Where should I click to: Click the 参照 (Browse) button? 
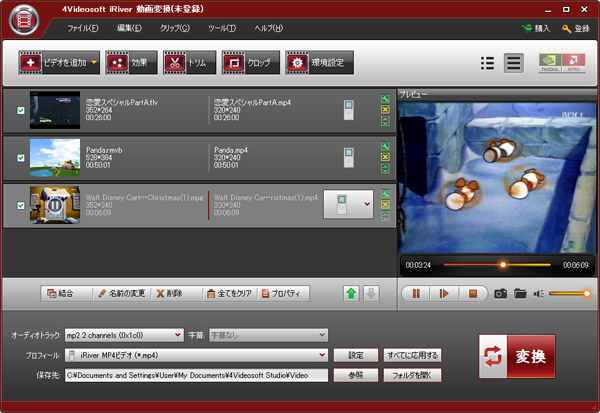coord(356,375)
